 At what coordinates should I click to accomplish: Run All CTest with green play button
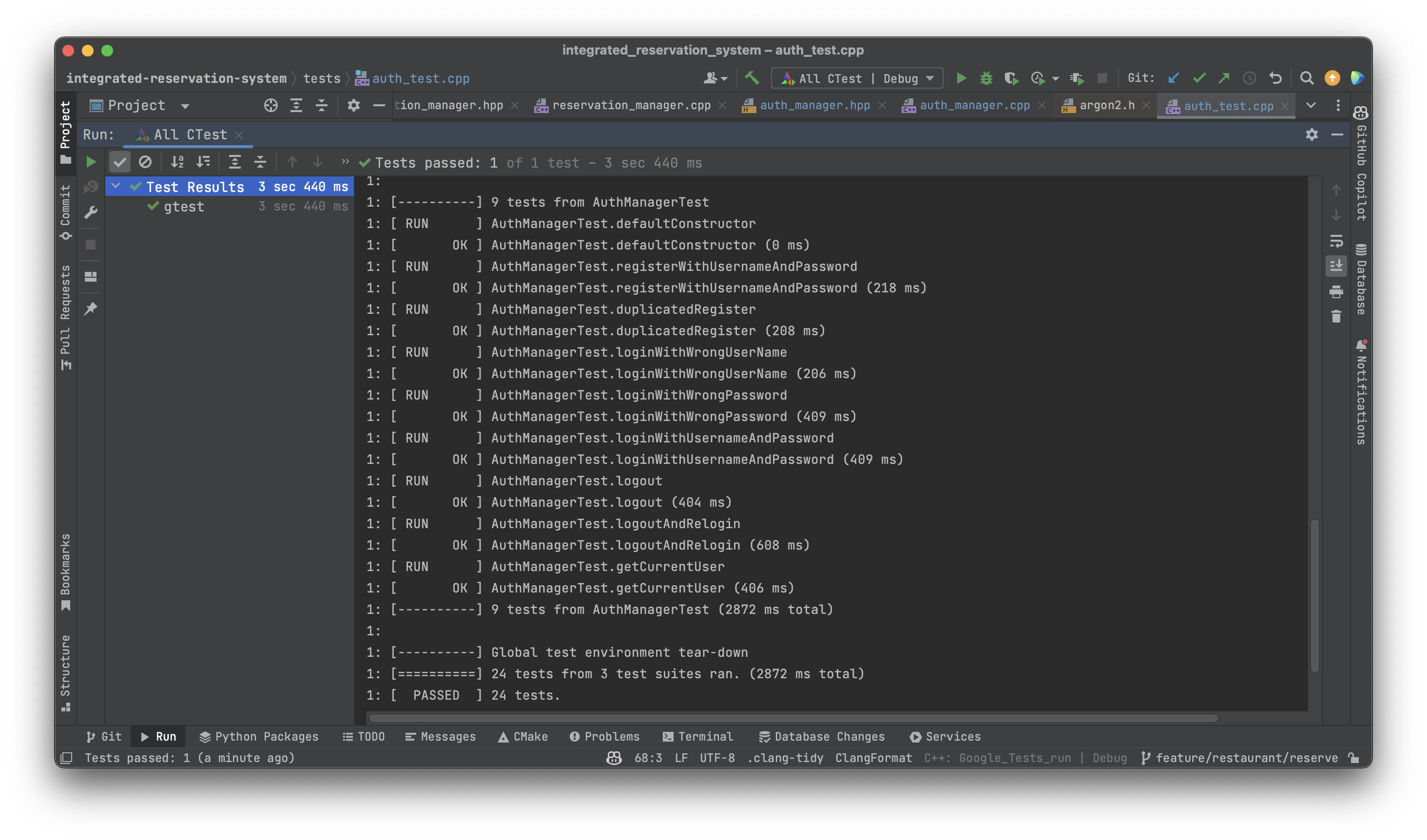click(x=961, y=78)
